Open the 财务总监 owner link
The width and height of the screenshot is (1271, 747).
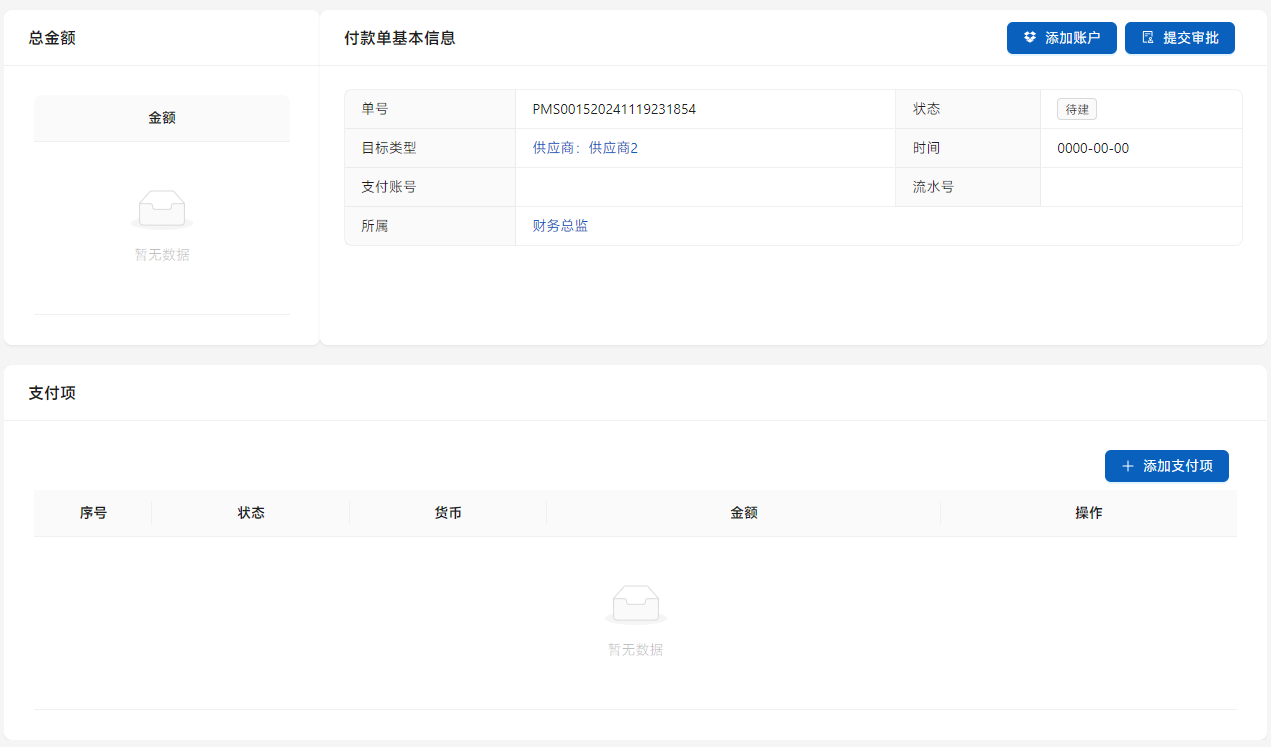point(560,226)
